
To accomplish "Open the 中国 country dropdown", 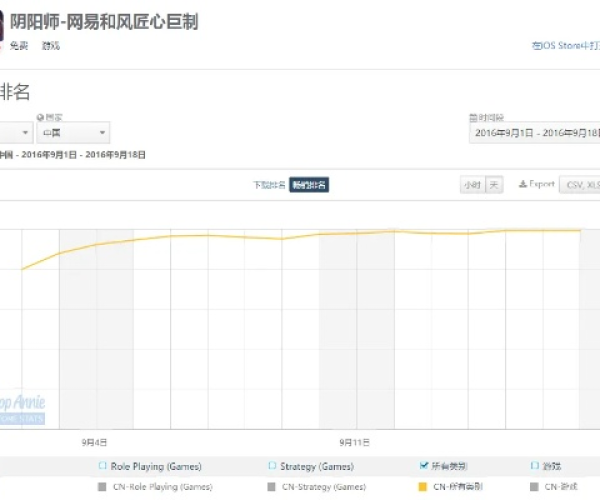I will coord(73,133).
